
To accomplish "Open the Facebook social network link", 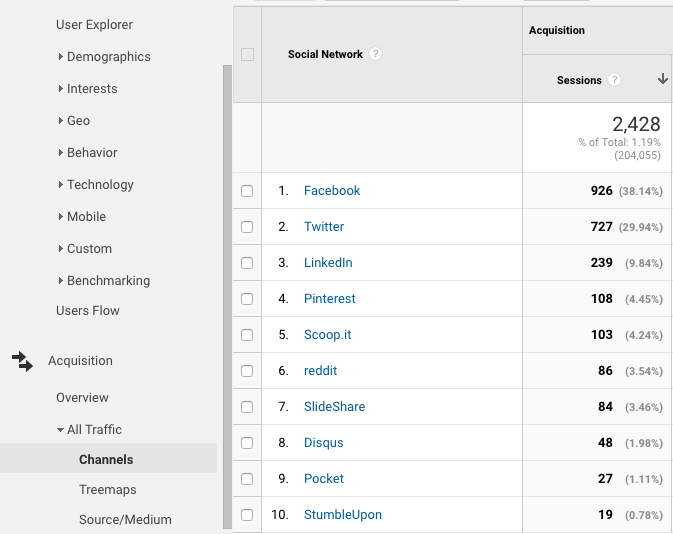I will (x=332, y=191).
